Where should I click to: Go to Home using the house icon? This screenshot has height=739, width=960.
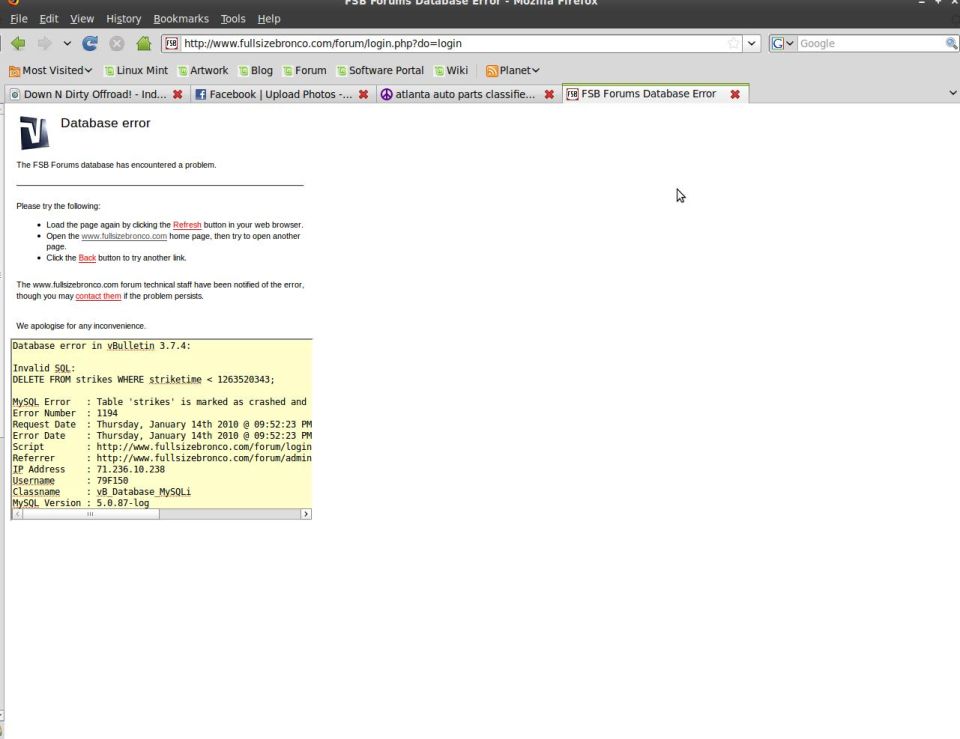(143, 43)
